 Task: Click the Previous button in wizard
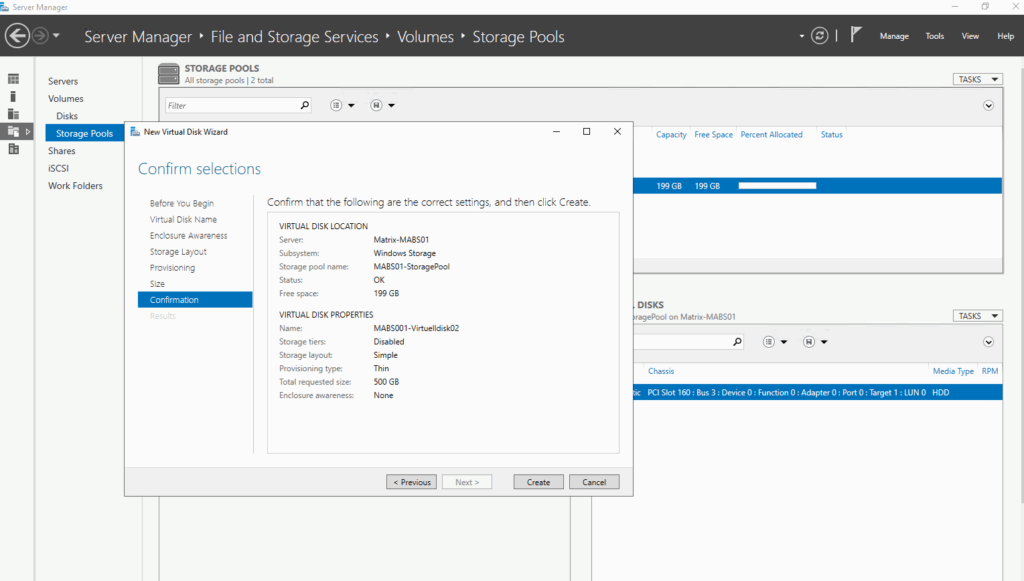click(411, 482)
